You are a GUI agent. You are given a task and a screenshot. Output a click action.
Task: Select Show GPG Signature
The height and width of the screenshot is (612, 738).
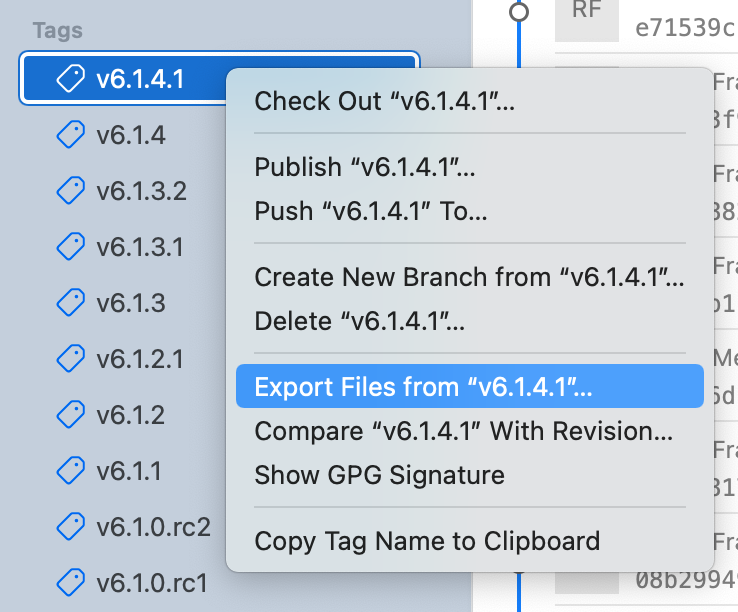tap(379, 475)
